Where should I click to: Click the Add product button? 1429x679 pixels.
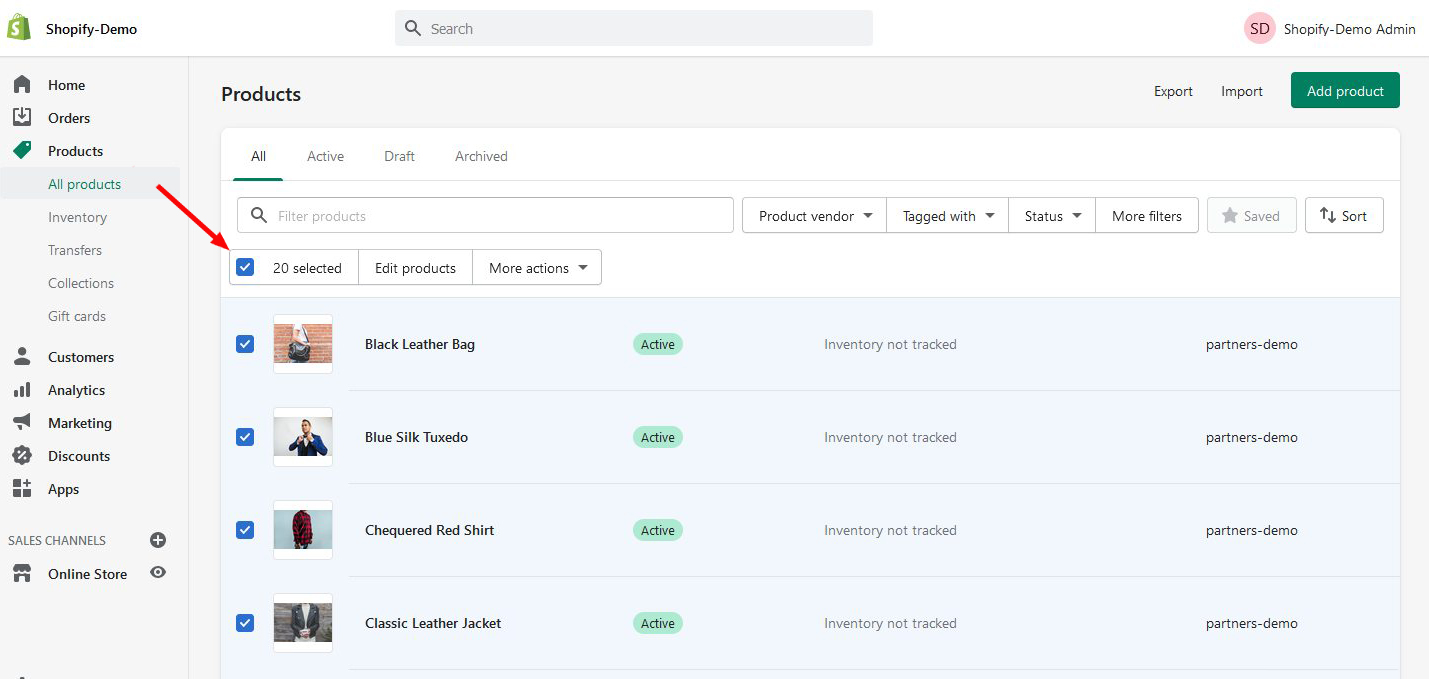pos(1345,91)
